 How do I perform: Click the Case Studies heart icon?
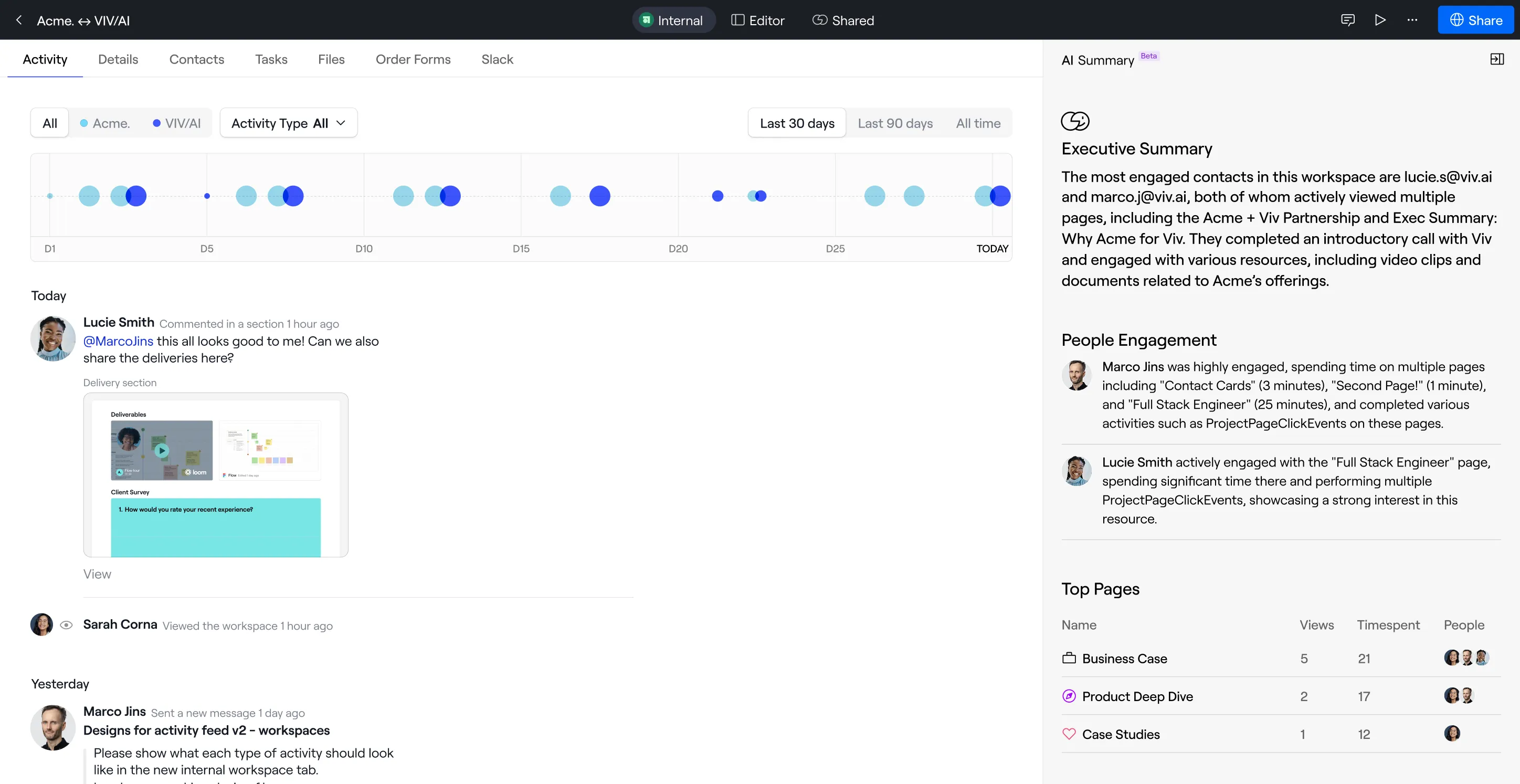pos(1069,734)
